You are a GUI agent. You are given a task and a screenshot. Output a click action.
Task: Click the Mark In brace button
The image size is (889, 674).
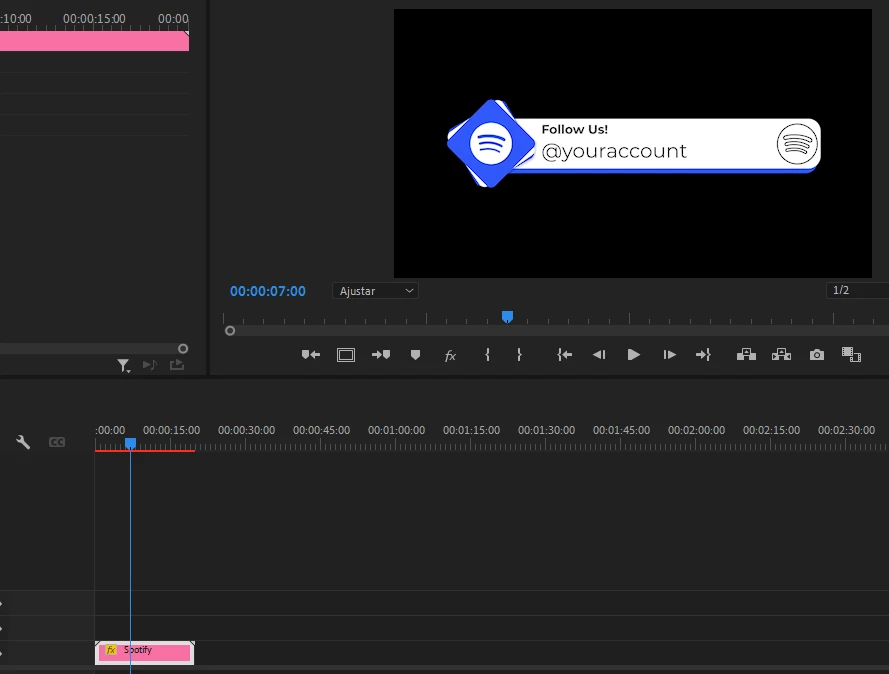pyautogui.click(x=488, y=355)
